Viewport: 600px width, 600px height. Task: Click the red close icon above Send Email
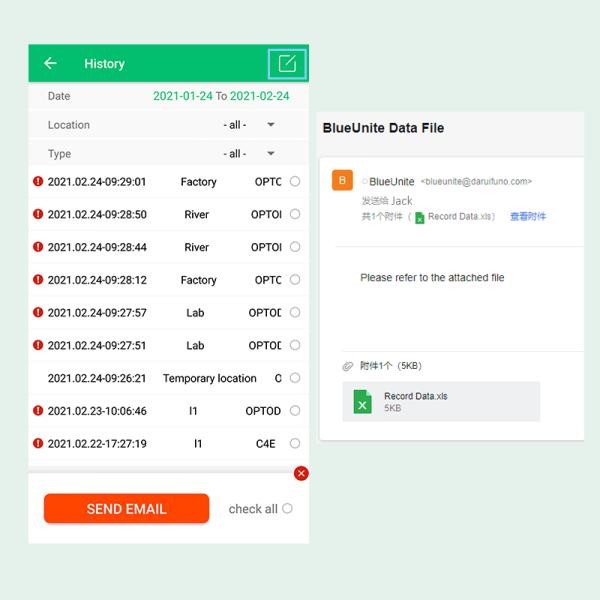click(x=301, y=473)
